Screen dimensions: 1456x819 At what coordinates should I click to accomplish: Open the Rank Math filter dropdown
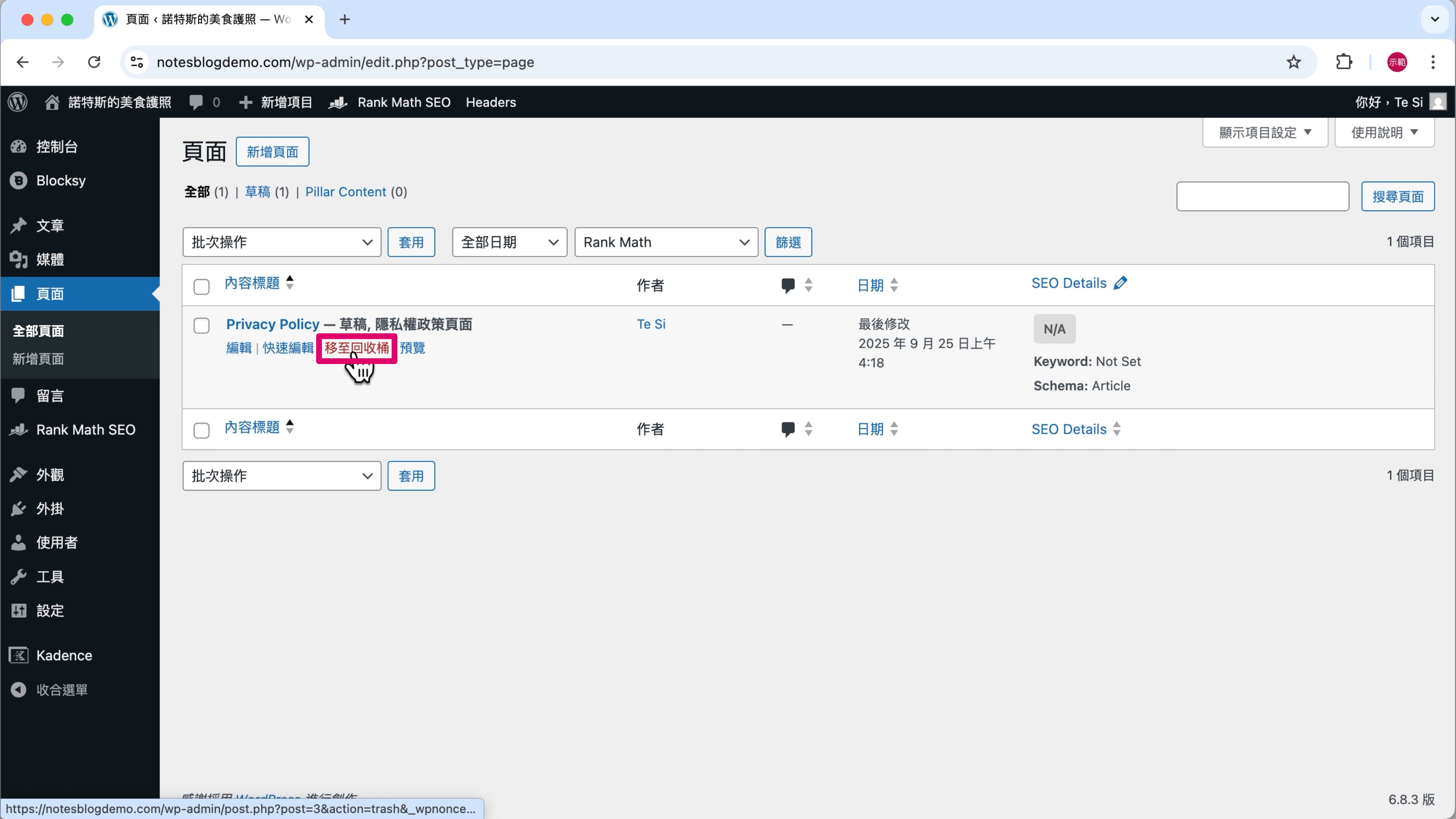(x=665, y=243)
